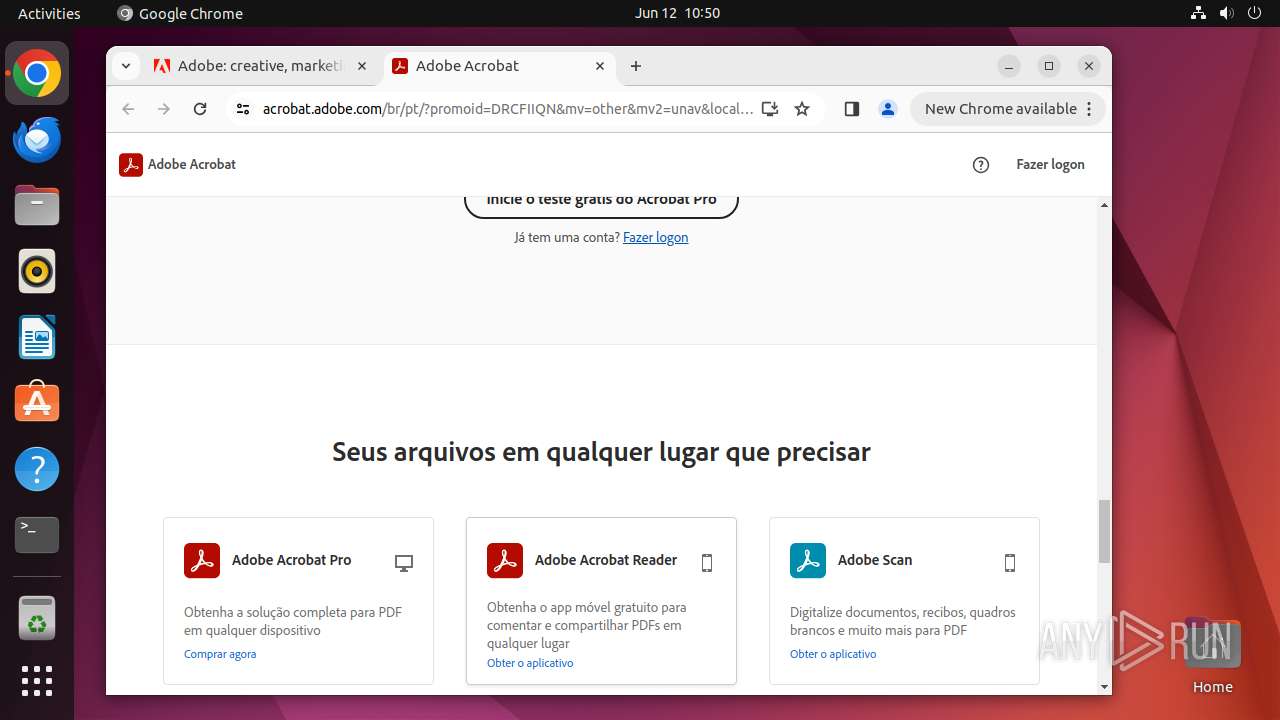Click the Acrobat Pro free trial button
This screenshot has height=720, width=1280.
pyautogui.click(x=601, y=202)
